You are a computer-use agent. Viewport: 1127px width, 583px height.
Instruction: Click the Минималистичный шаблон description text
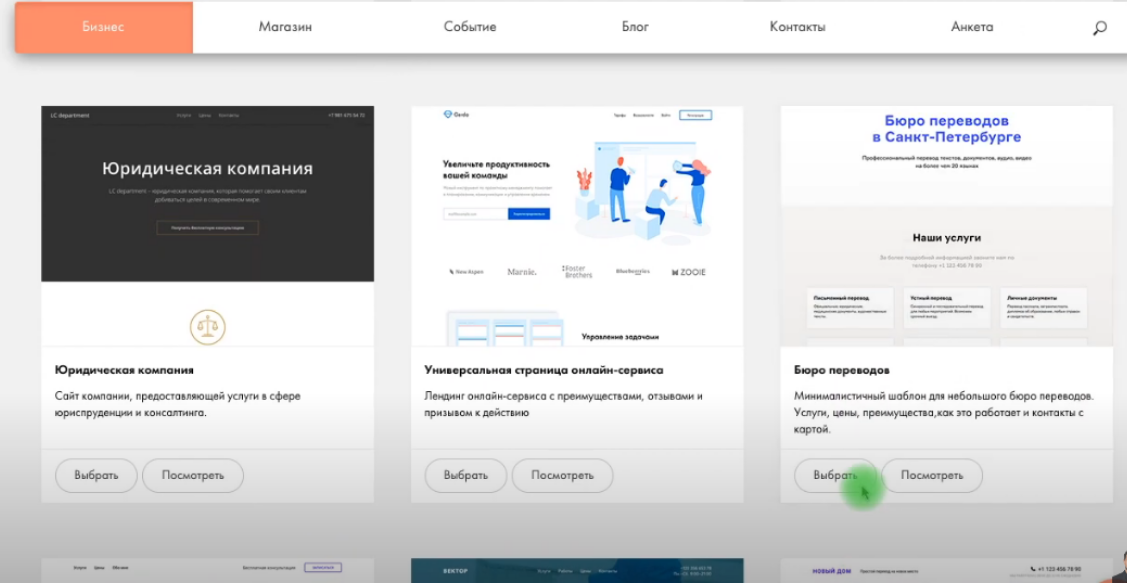pyautogui.click(x=944, y=413)
